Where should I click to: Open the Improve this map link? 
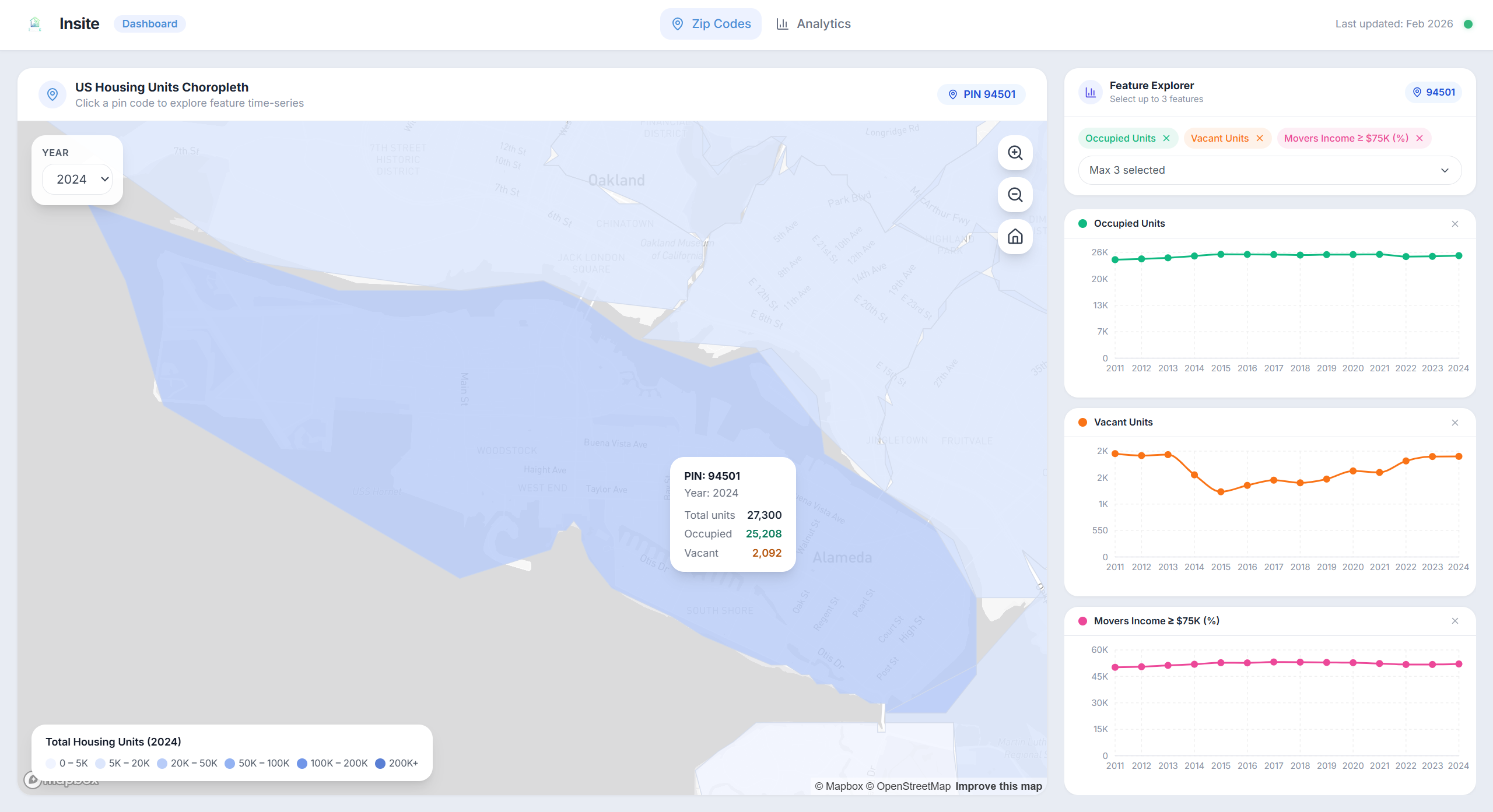point(998,786)
